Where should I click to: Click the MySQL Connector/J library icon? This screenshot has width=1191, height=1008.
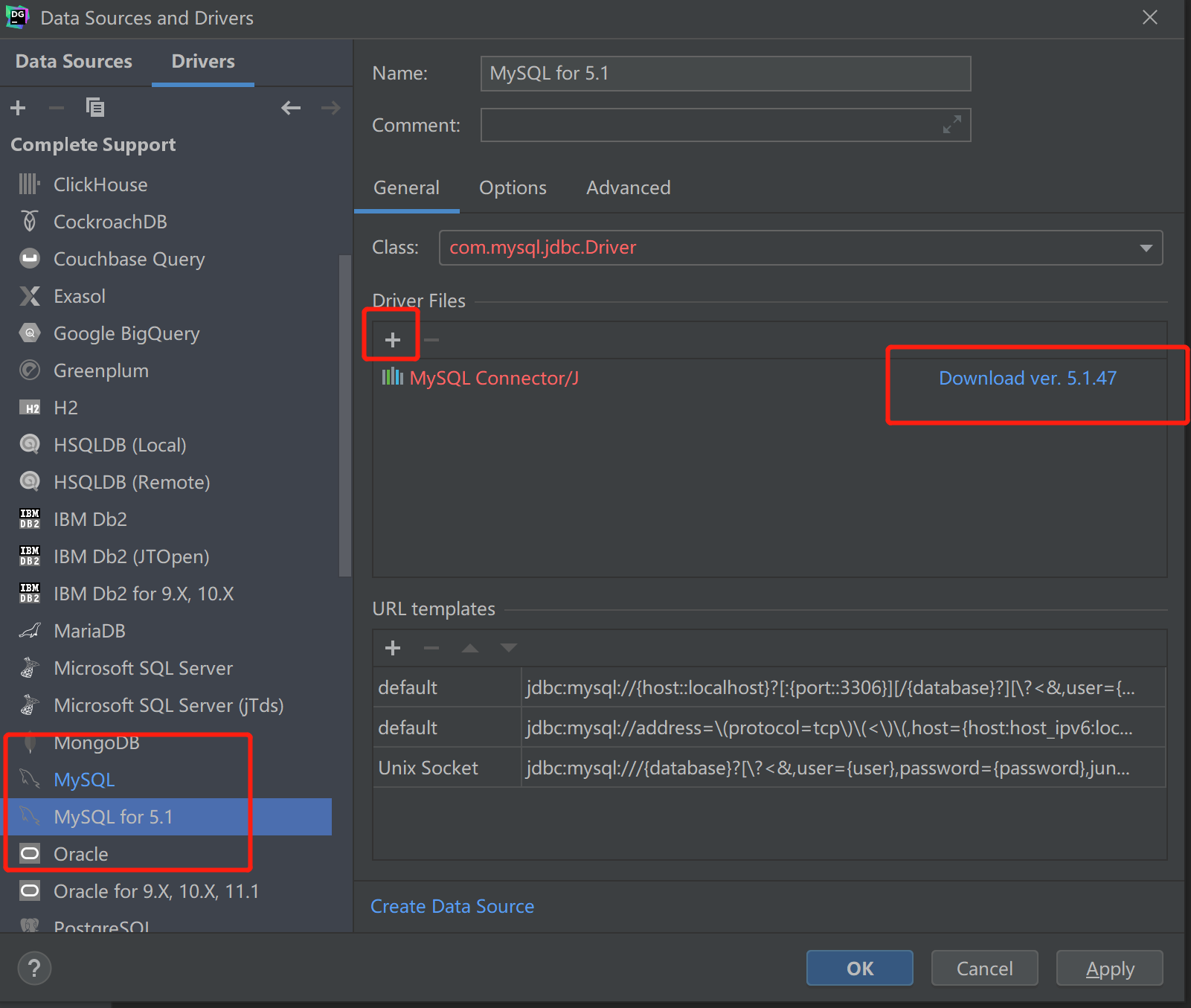(392, 377)
